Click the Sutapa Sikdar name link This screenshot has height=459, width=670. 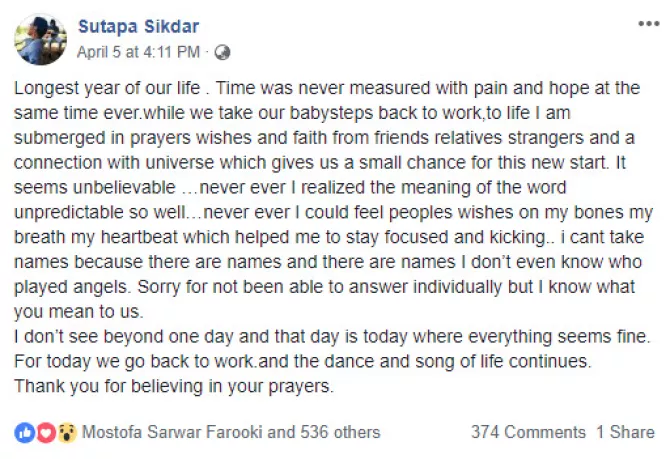136,27
